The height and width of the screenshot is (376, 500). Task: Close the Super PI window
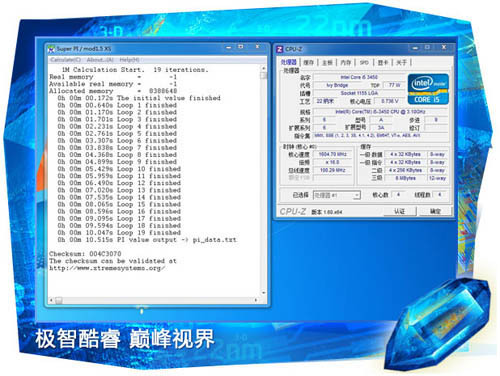tap(257, 47)
